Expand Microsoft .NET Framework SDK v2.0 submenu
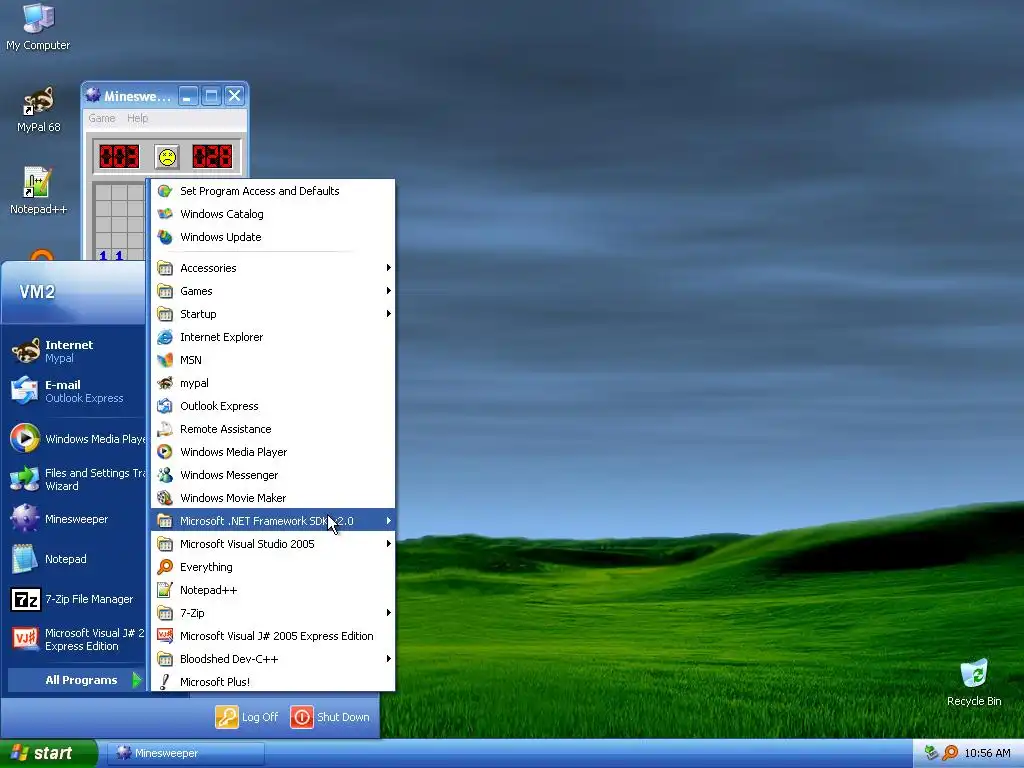 273,521
